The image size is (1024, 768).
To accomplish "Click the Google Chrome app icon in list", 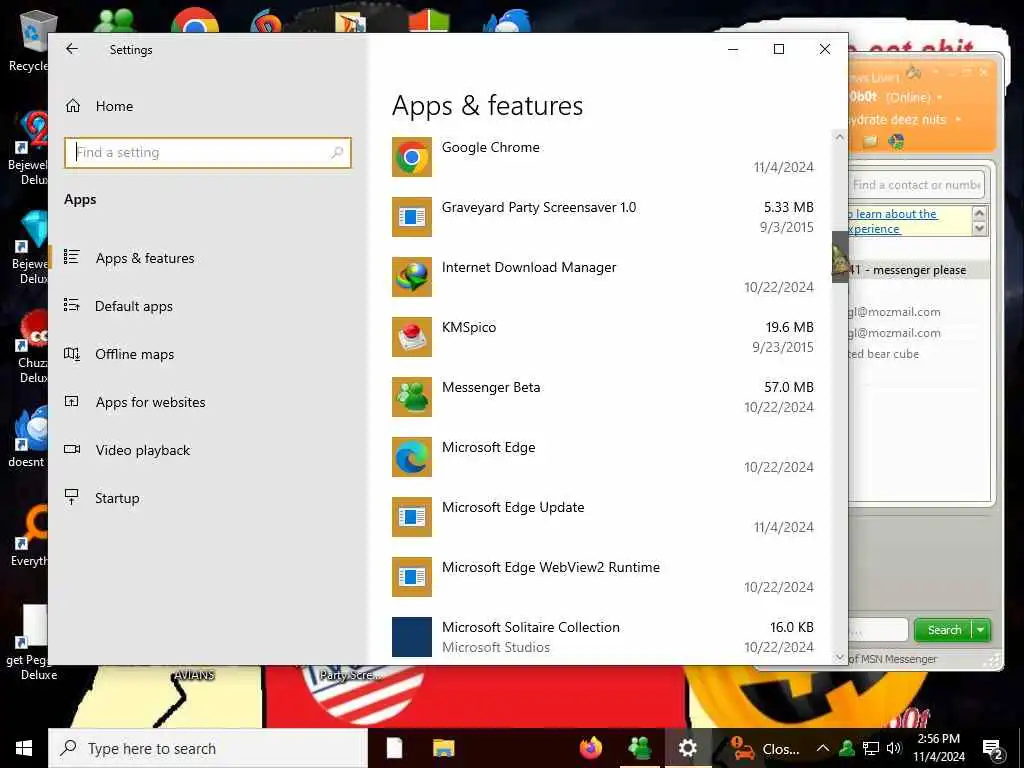I will pos(411,157).
